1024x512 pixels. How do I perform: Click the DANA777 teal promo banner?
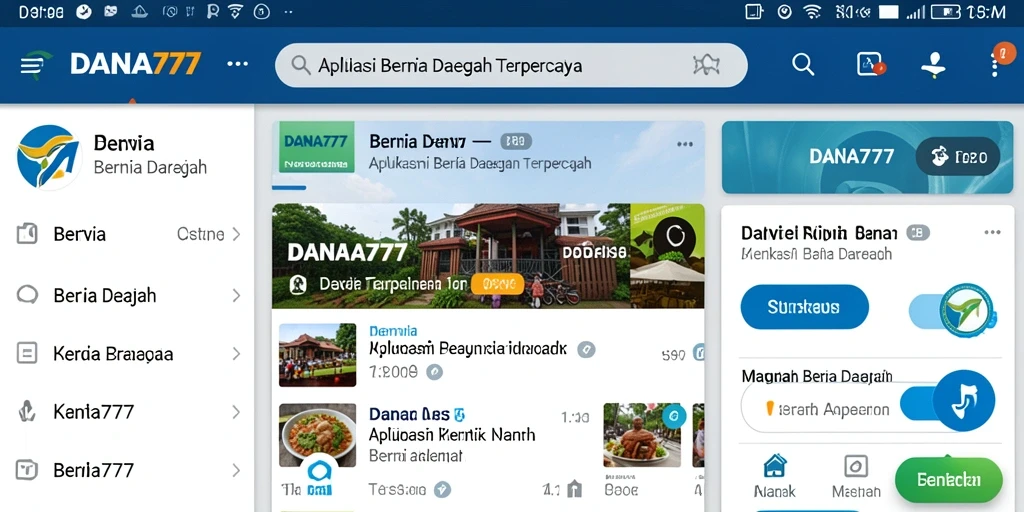867,157
